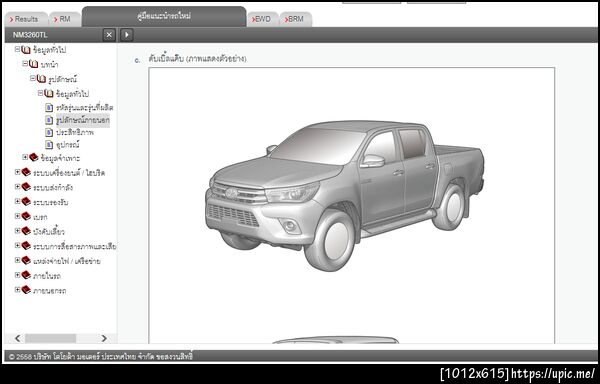Click the red book icon for ระบบรองรับ
Screen dimensions: 600x384
click(26, 201)
